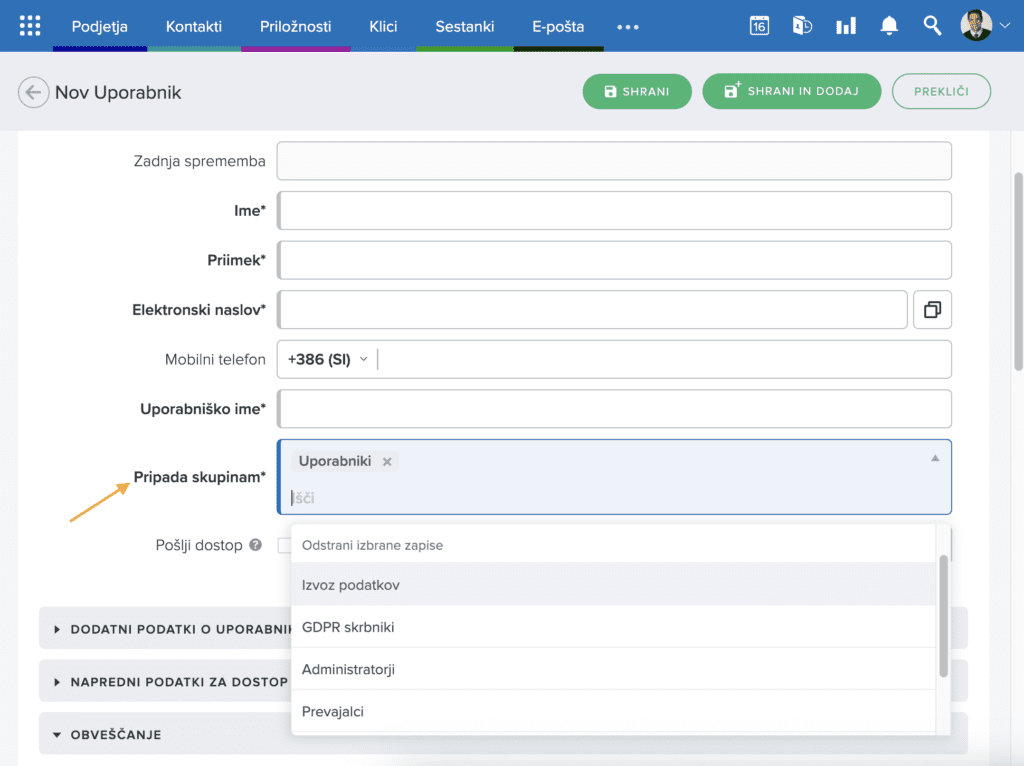Click the back arrow beside Nov Uporabnik
Screen dimensions: 1024x766
point(34,93)
